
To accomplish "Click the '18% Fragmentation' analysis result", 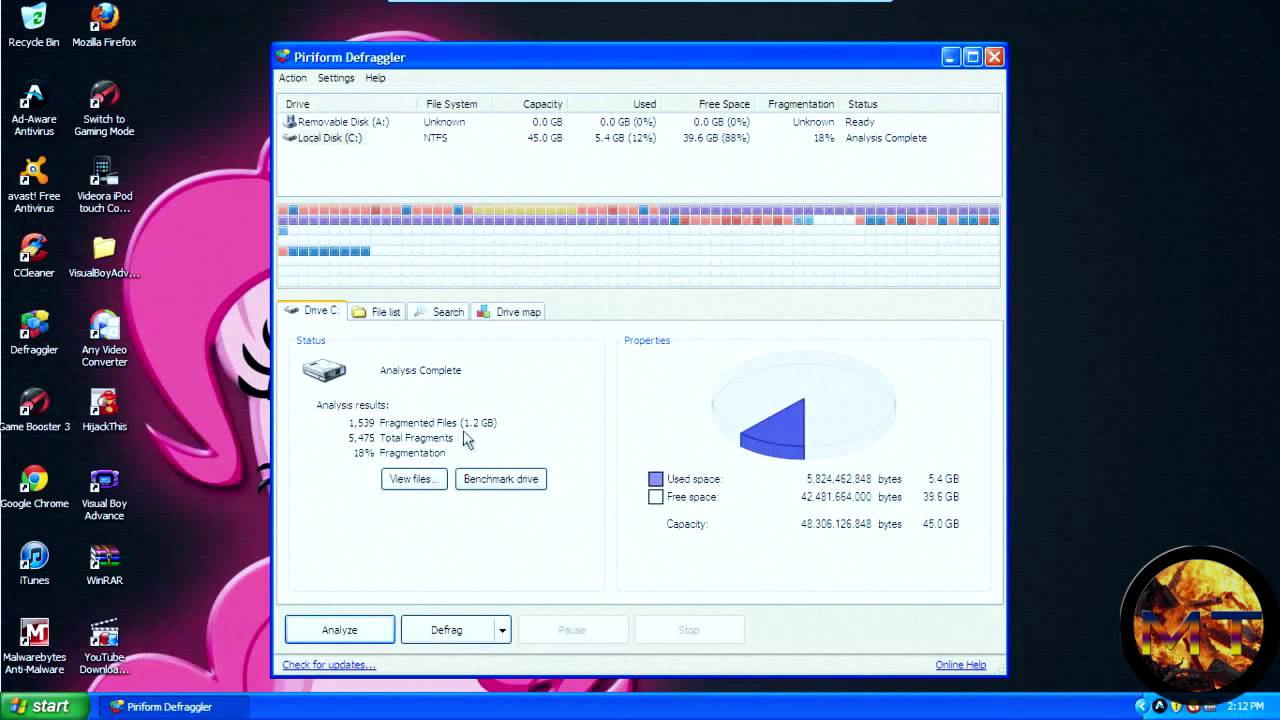I will pos(399,453).
